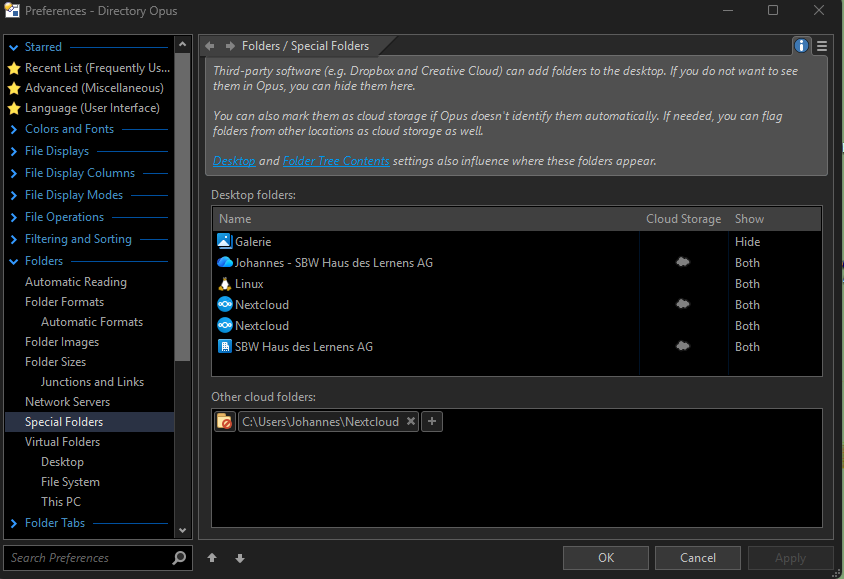Open the Folder Tree Contents link
The height and width of the screenshot is (579, 844).
[x=336, y=161]
